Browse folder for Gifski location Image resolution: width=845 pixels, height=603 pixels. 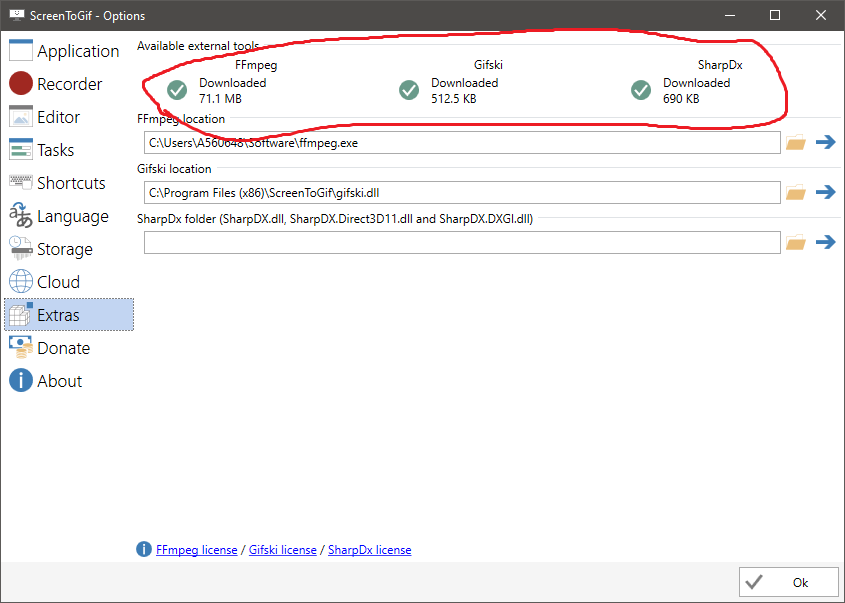[x=795, y=192]
